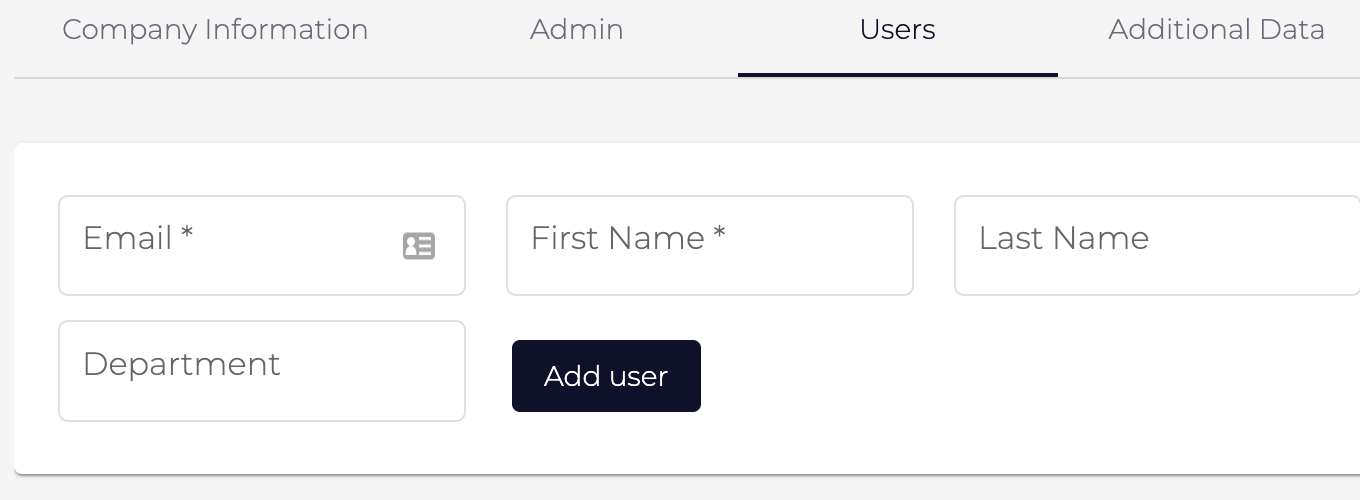Focus the First Name input field
The image size is (1360, 500).
(x=710, y=246)
